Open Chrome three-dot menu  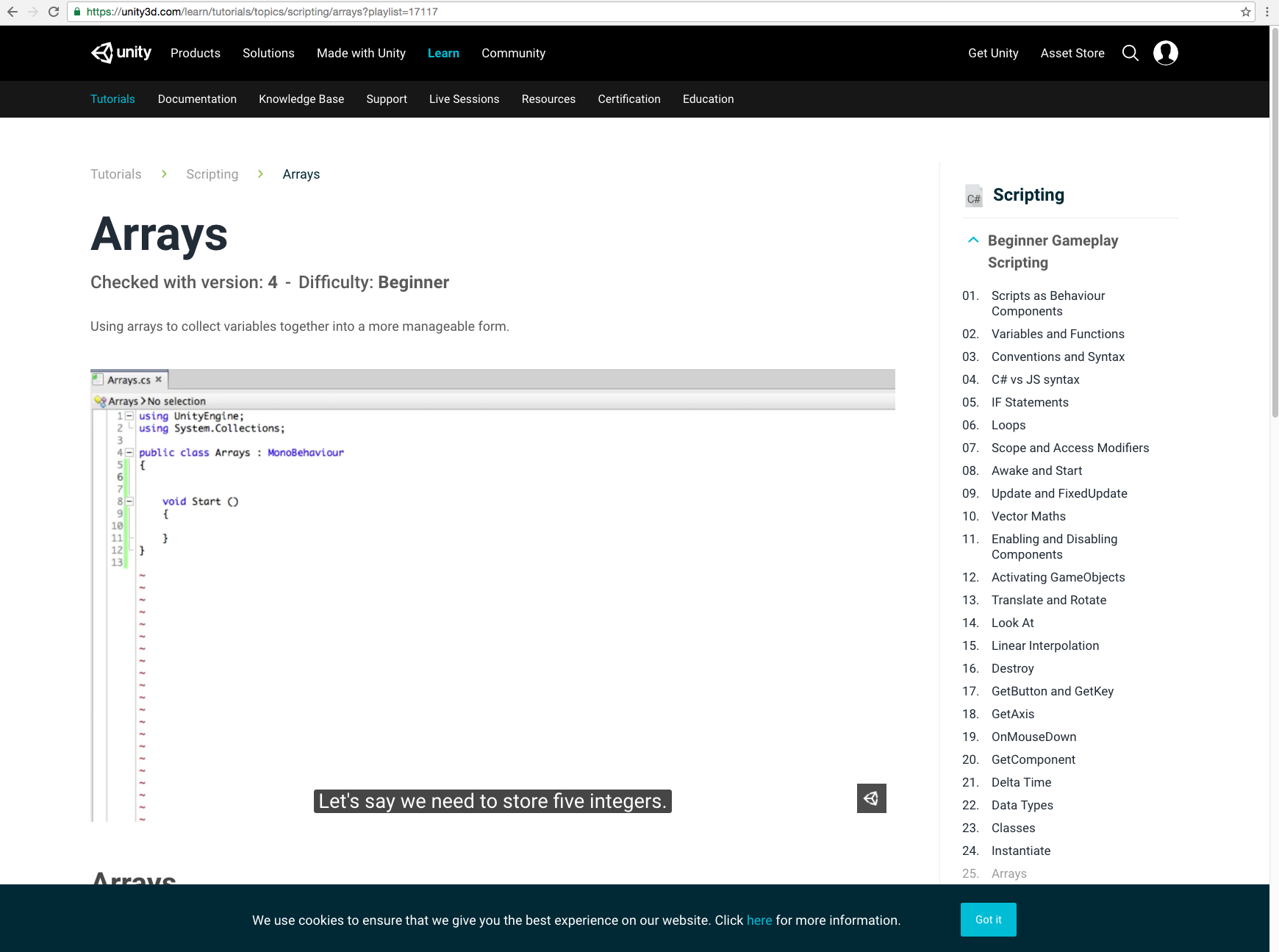pyautogui.click(x=1267, y=12)
